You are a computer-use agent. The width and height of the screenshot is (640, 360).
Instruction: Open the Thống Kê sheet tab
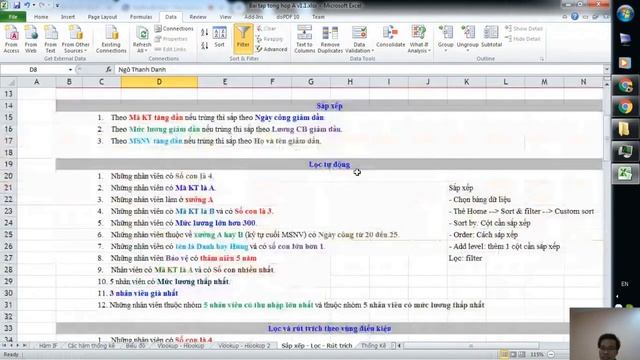[373, 346]
